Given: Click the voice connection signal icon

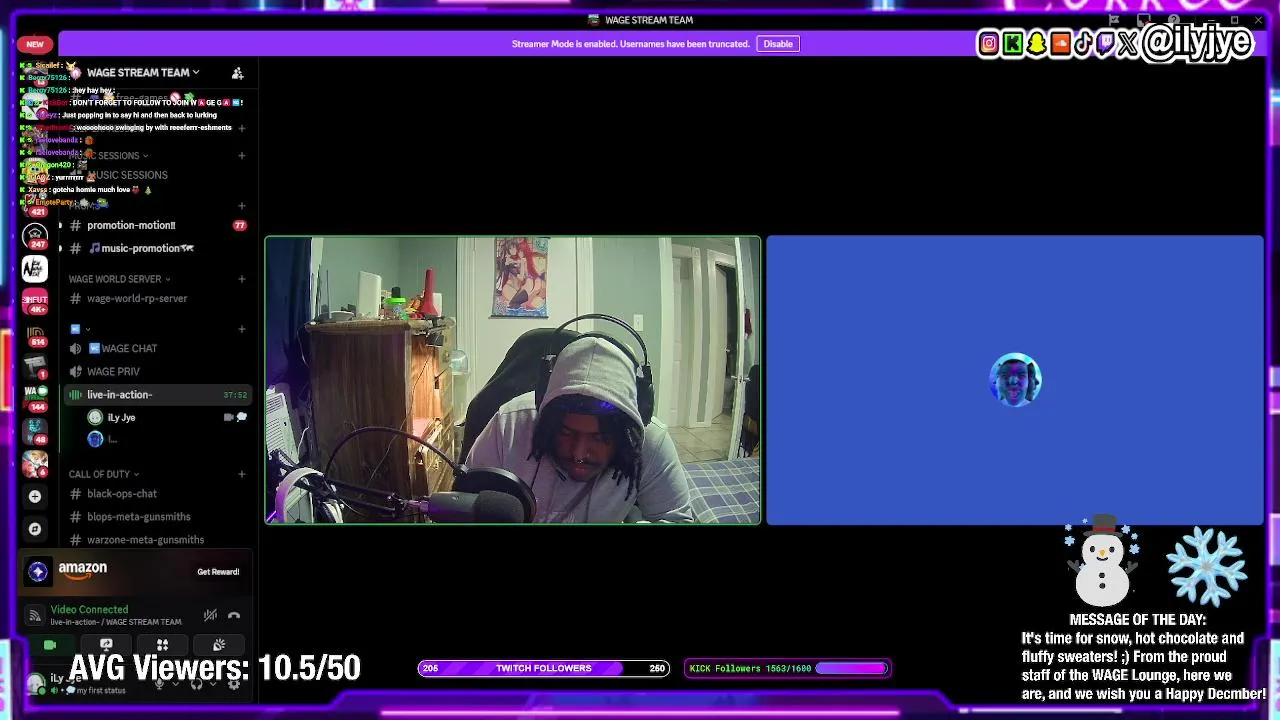Looking at the screenshot, I should [x=35, y=615].
